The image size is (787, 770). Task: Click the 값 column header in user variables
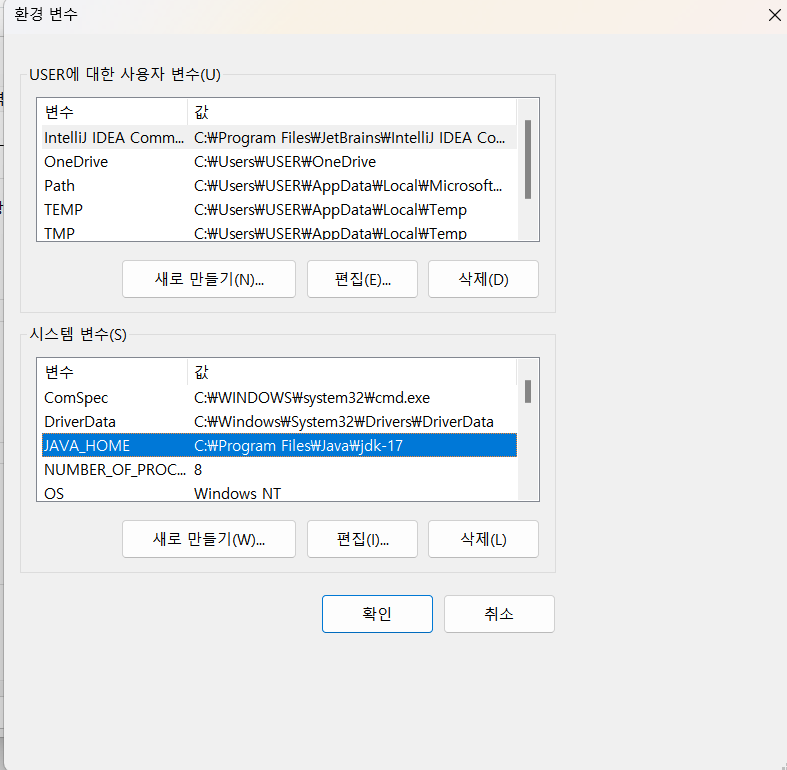point(351,112)
